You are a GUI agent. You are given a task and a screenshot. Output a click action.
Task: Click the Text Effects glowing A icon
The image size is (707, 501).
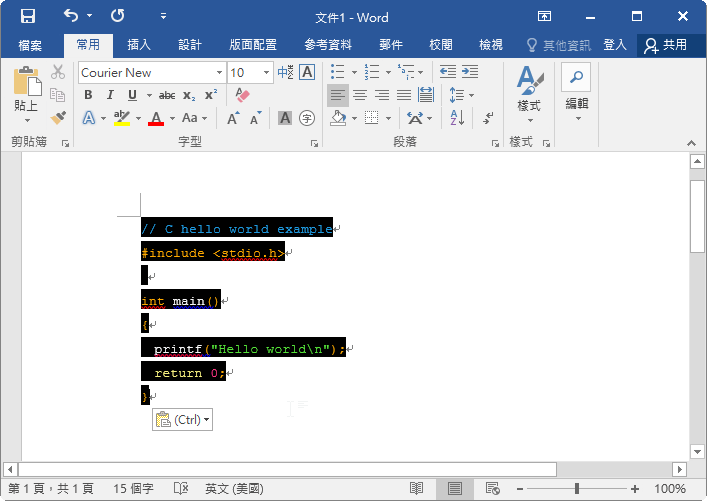tap(89, 118)
